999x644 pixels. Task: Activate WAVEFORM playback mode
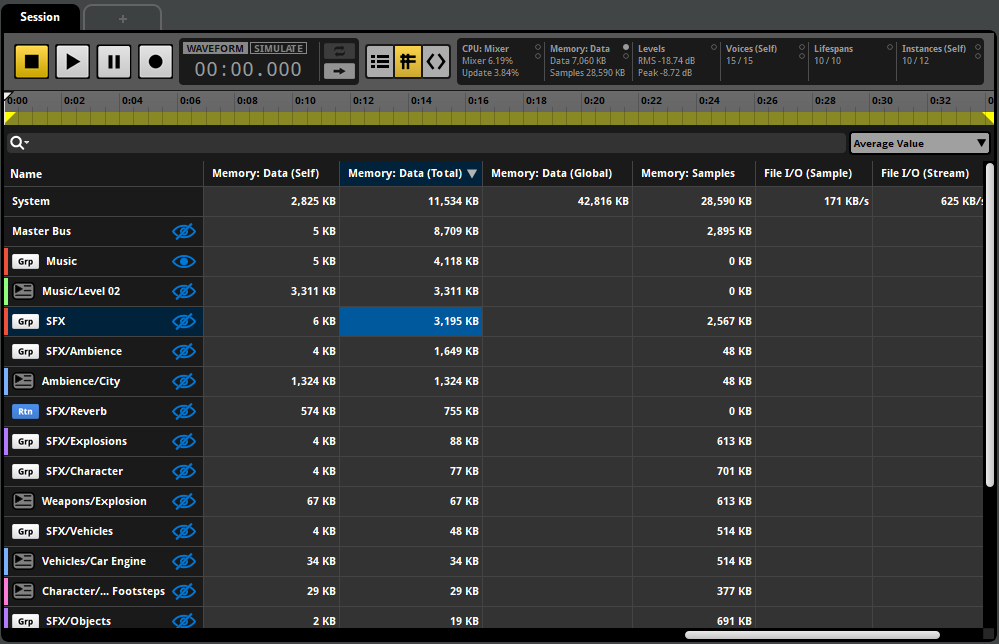coord(213,47)
